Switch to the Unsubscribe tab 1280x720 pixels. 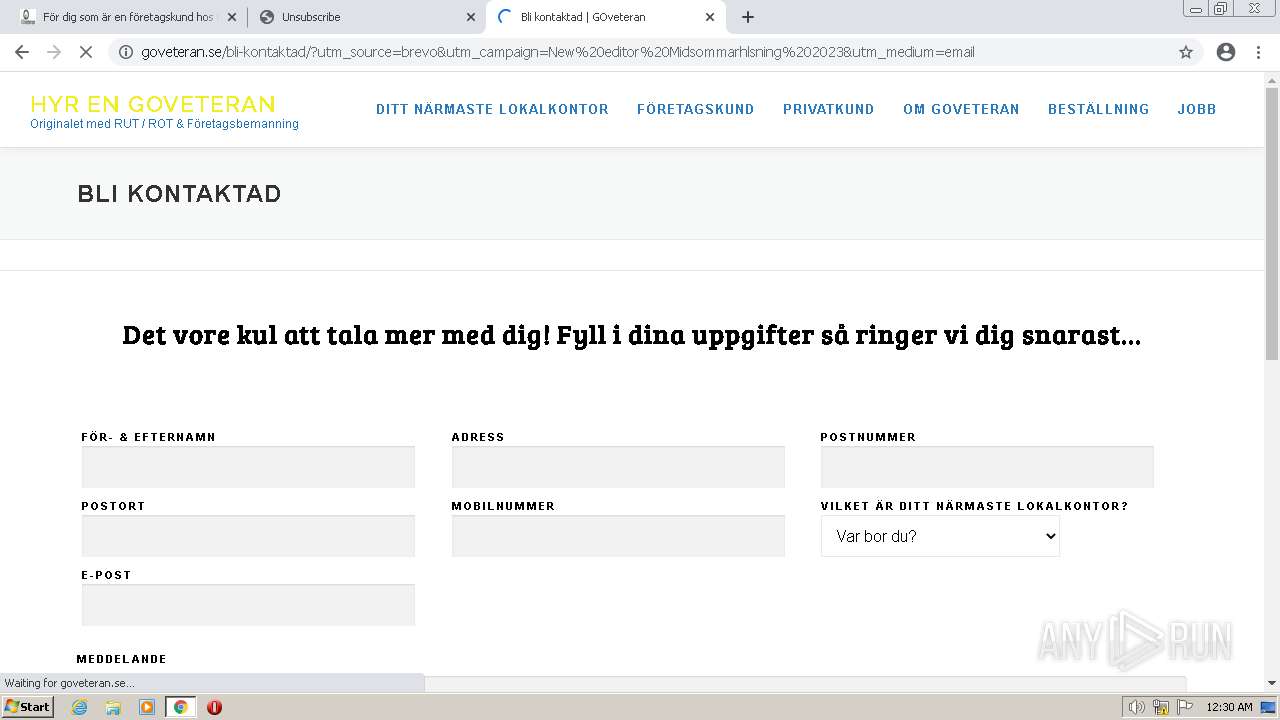coord(365,17)
